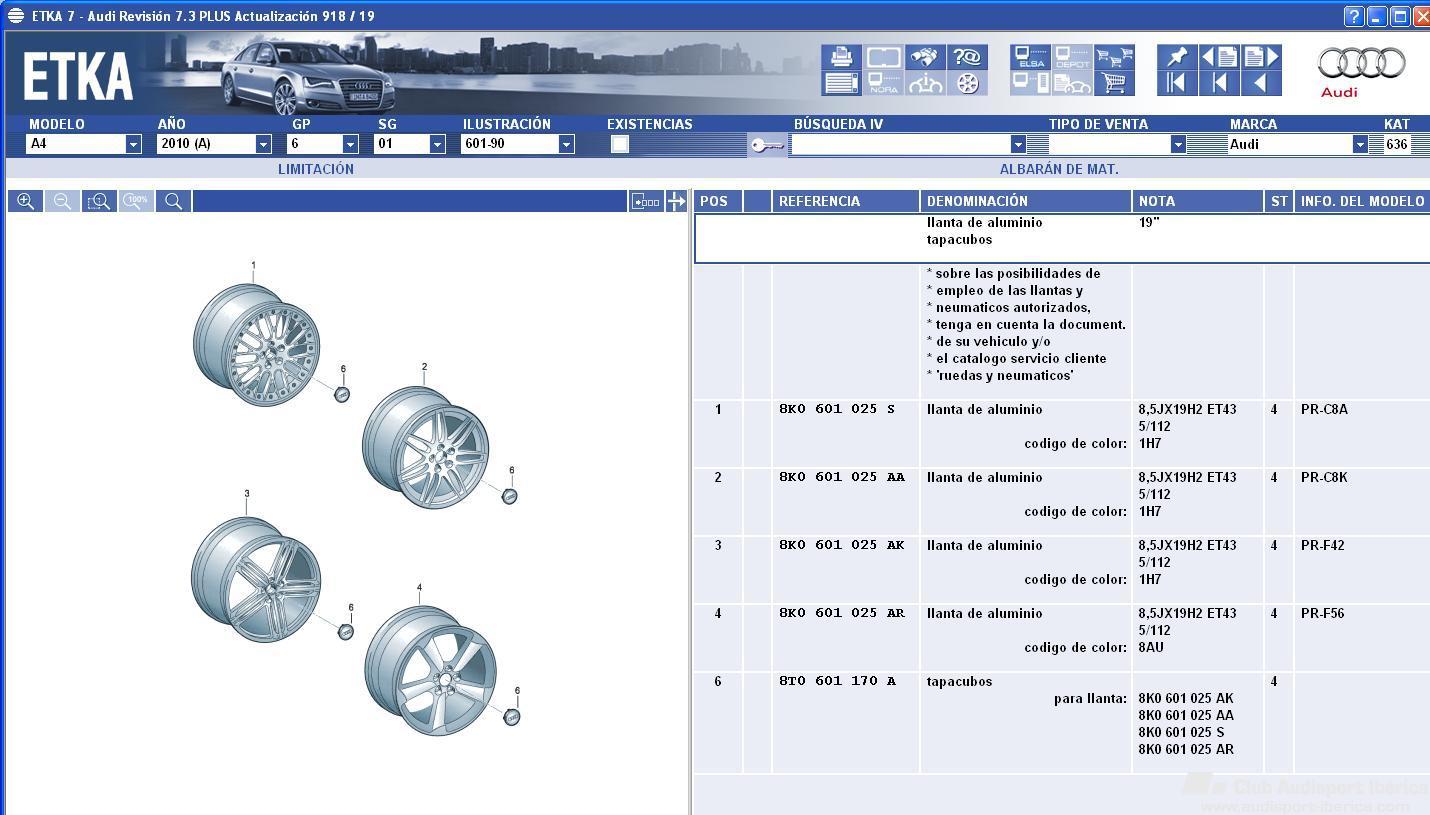Click model info PR-C8A
This screenshot has width=1430, height=815.
(1324, 409)
